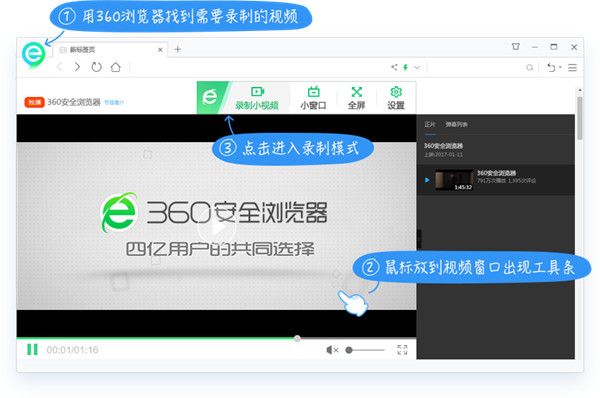Click the address bar input field

[x=260, y=67]
